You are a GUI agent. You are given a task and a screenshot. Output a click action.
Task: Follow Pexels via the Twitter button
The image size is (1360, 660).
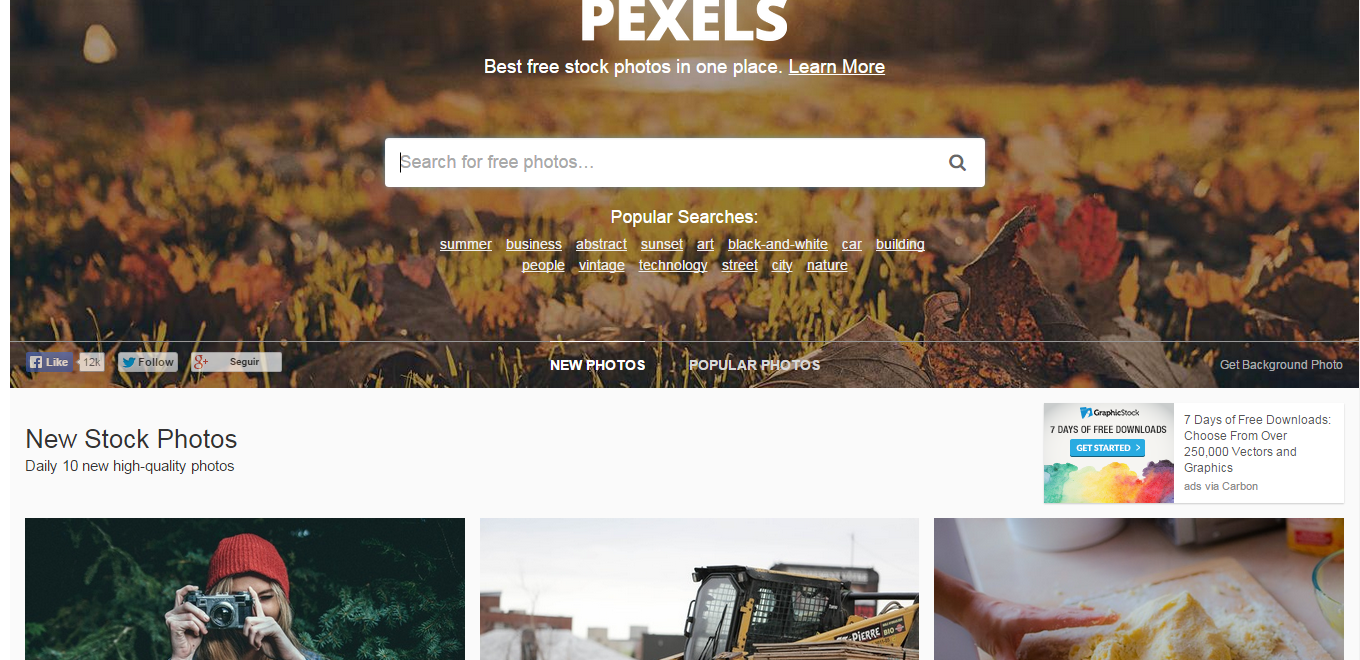tap(148, 362)
